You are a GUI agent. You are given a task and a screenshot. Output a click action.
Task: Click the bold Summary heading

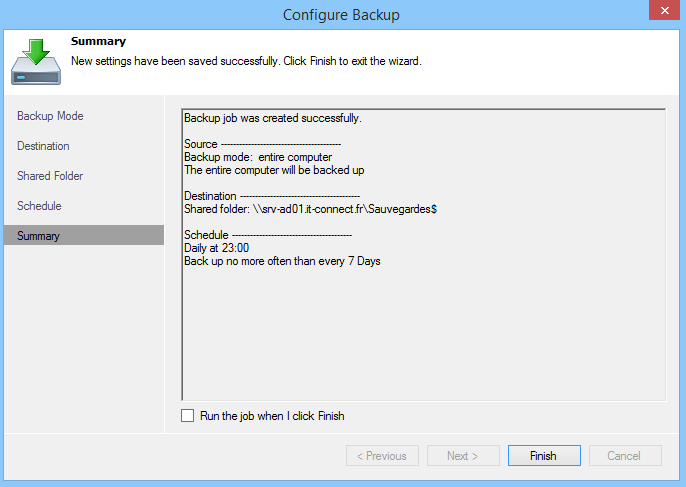tap(98, 42)
